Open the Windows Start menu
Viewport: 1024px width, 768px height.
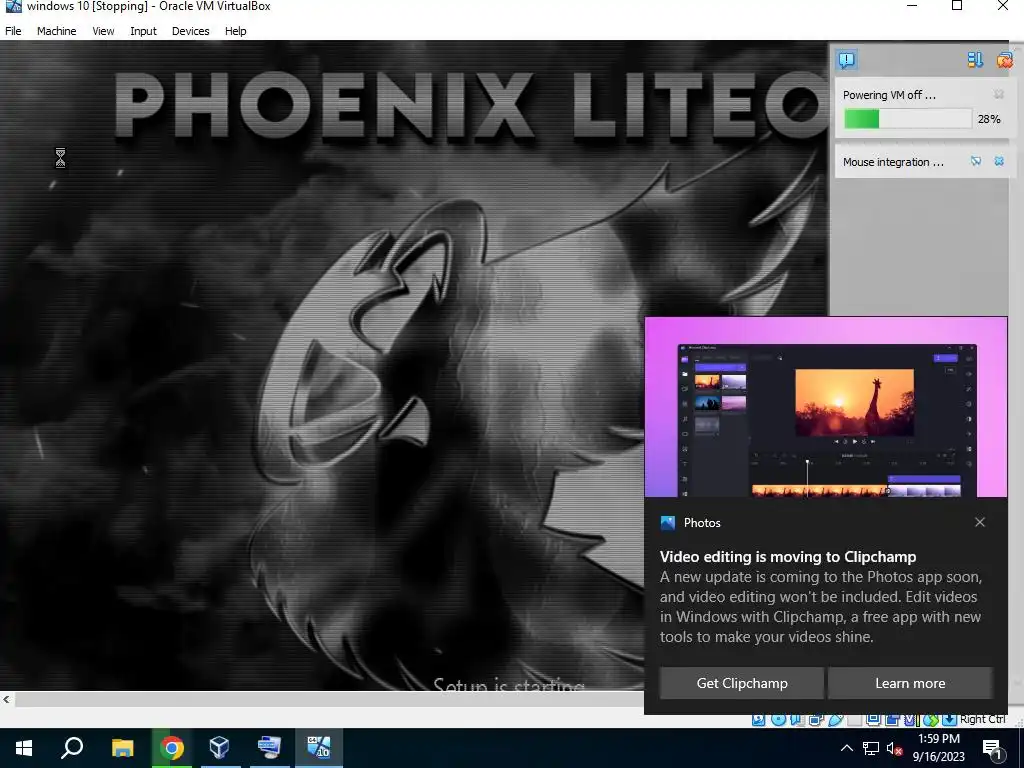click(x=24, y=748)
